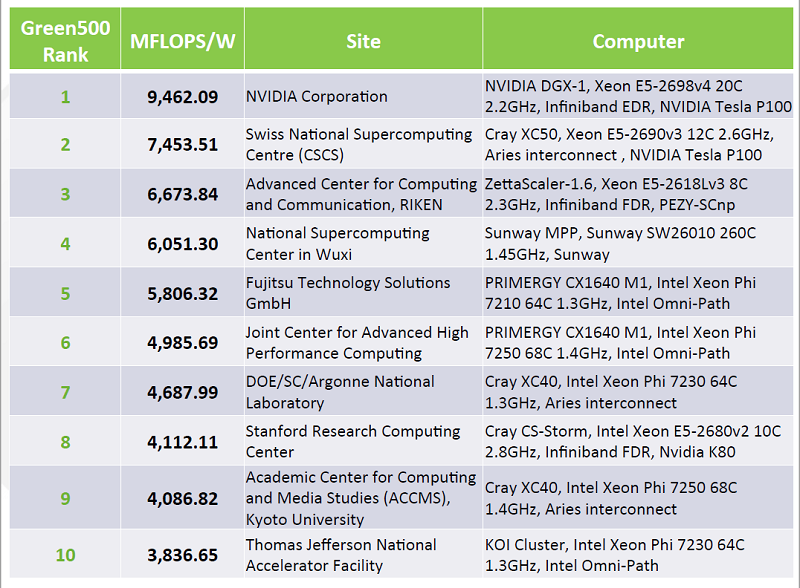Click Fujitsu Technology Solutions GmbH cell
This screenshot has height=588, width=800.
point(363,293)
